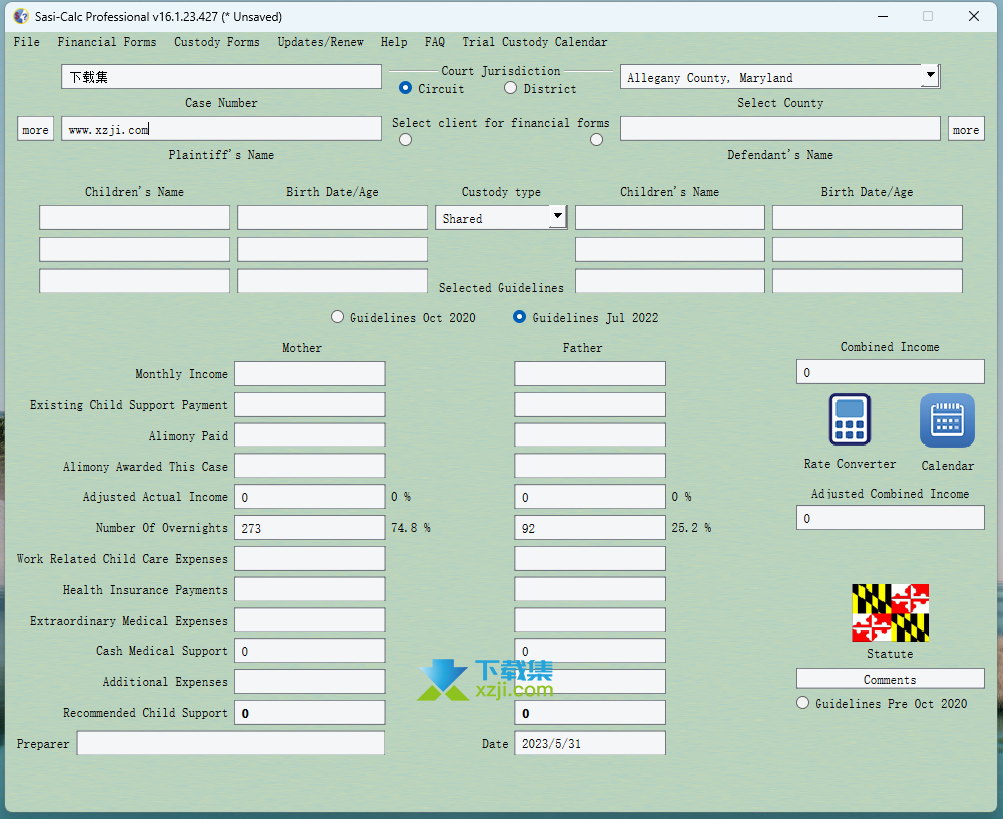Choose Guidelines Oct 2020 option
1003x819 pixels.
click(x=337, y=317)
